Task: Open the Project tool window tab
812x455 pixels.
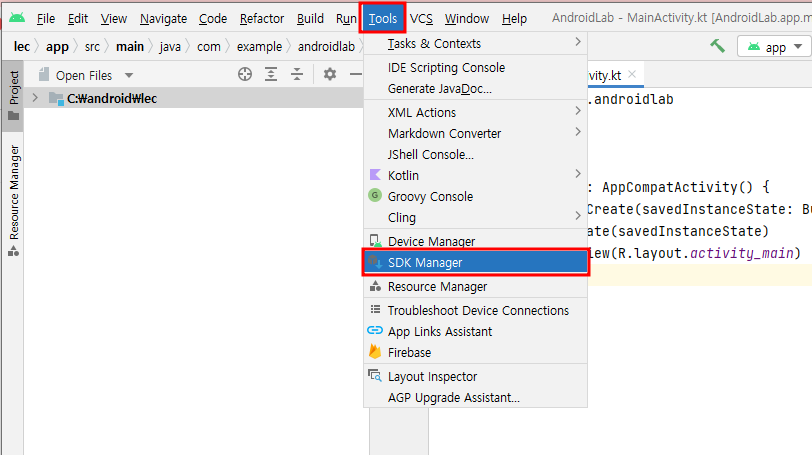Action: click(14, 95)
